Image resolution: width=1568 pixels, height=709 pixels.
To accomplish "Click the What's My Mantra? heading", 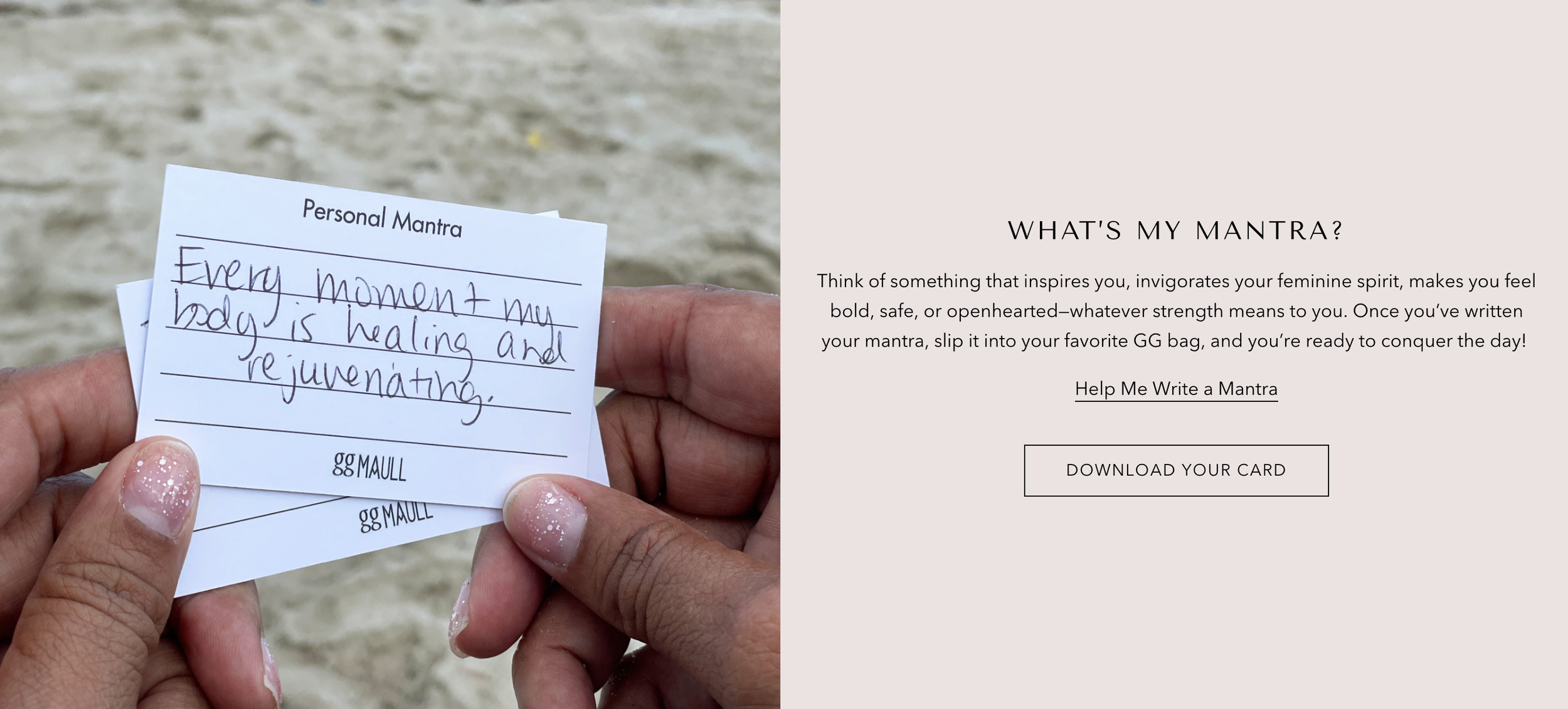I will pyautogui.click(x=1176, y=231).
